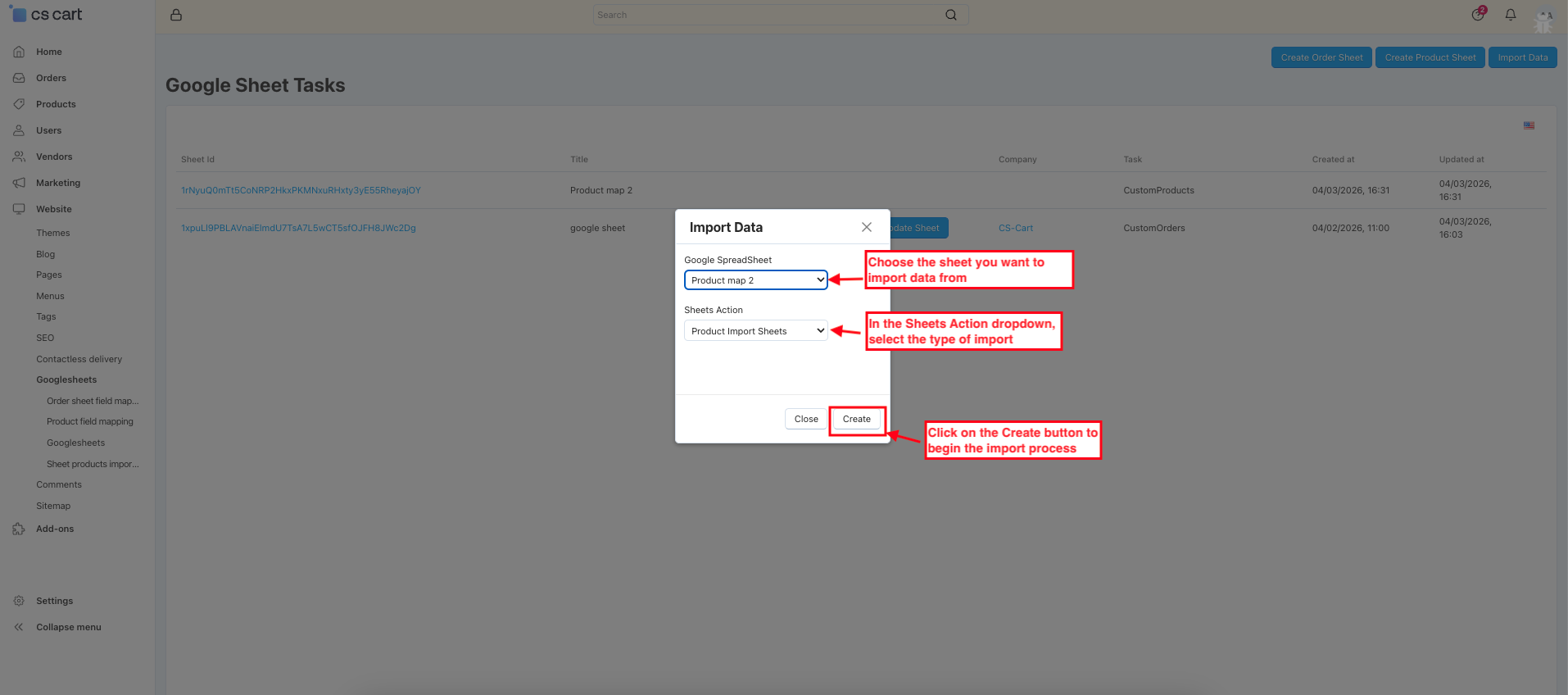Click Collapse menu label
This screenshot has width=1568, height=695.
[69, 627]
